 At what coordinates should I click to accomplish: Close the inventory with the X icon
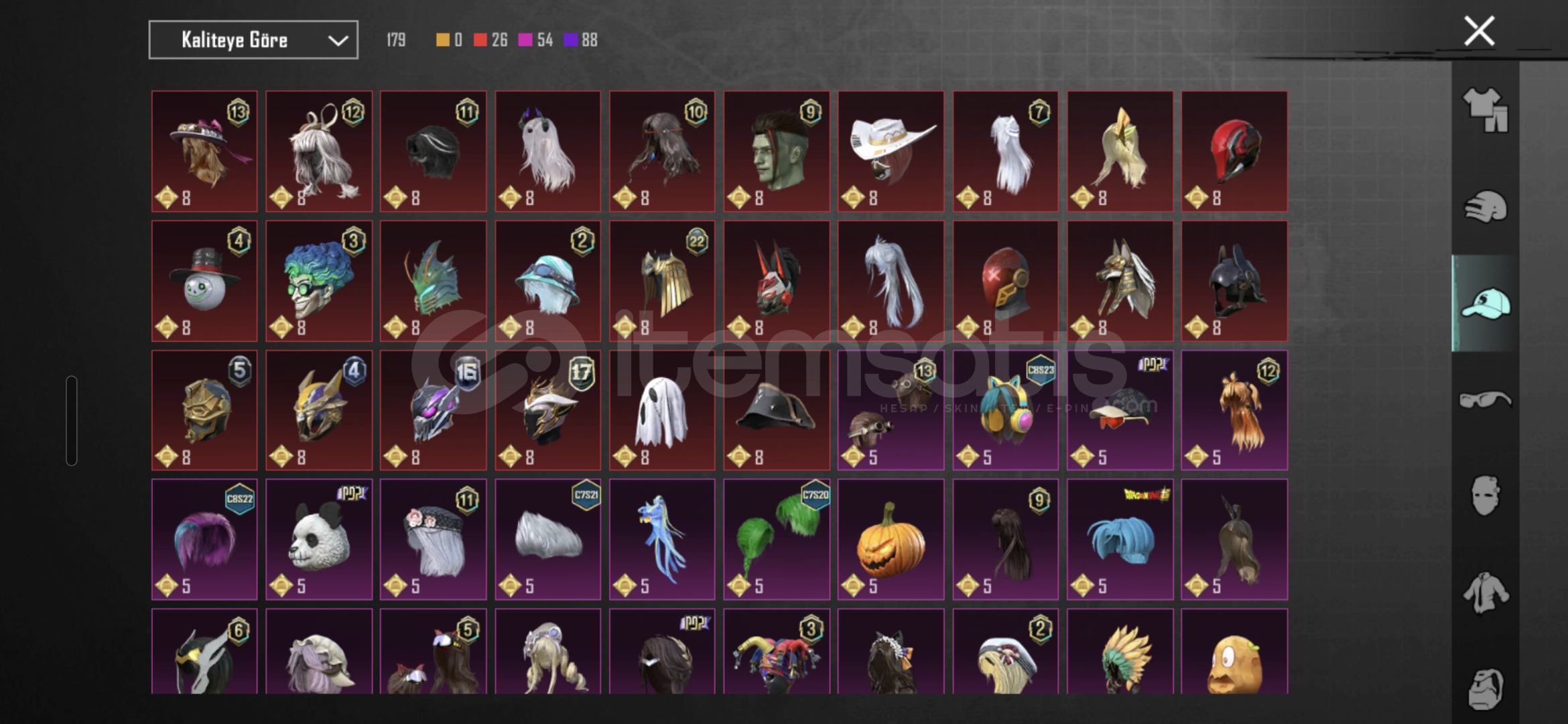[x=1479, y=31]
